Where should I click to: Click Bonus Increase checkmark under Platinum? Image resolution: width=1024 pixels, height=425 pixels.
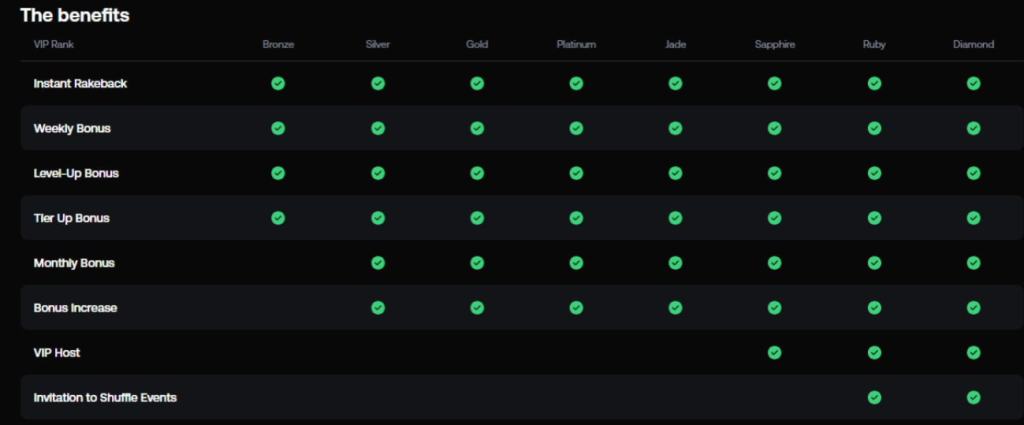coord(576,308)
